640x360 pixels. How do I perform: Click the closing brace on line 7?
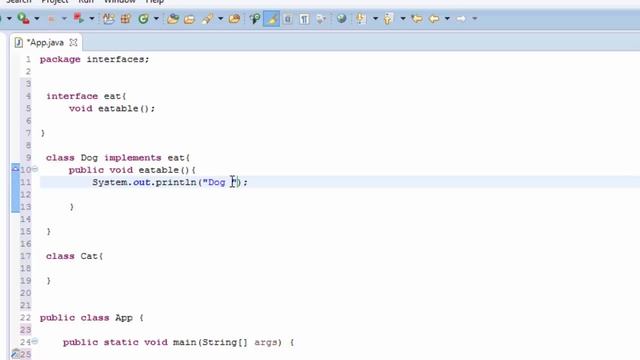43,133
